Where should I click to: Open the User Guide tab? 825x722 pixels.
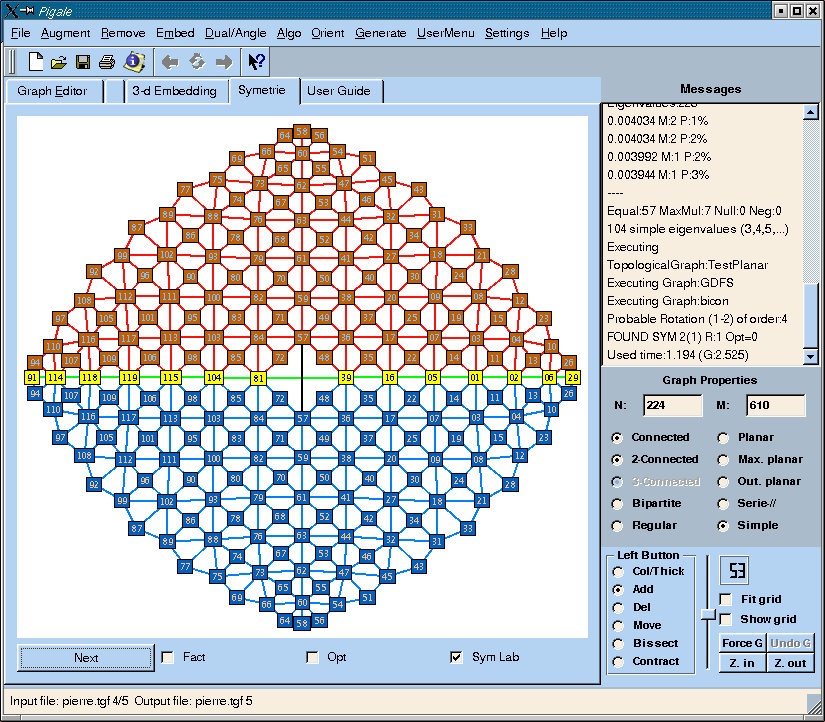[338, 91]
